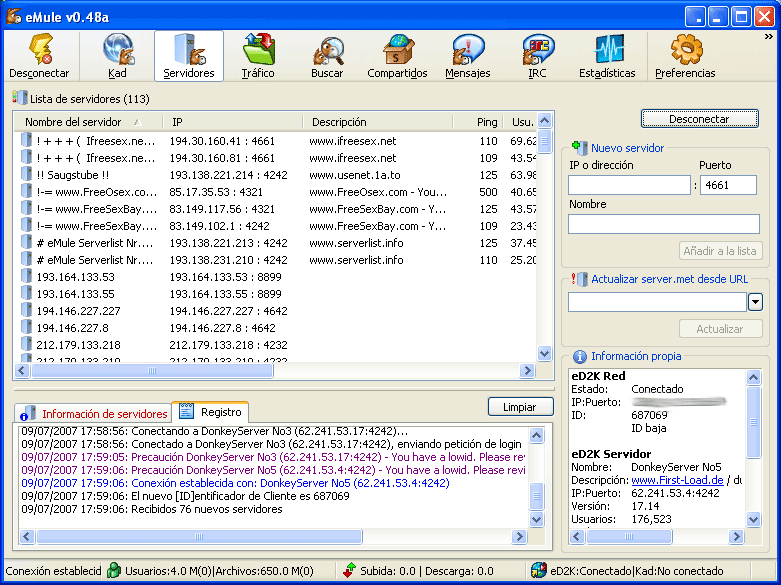Click server icon of 193.164.133.53 row
This screenshot has width=781, height=585.
pyautogui.click(x=26, y=276)
